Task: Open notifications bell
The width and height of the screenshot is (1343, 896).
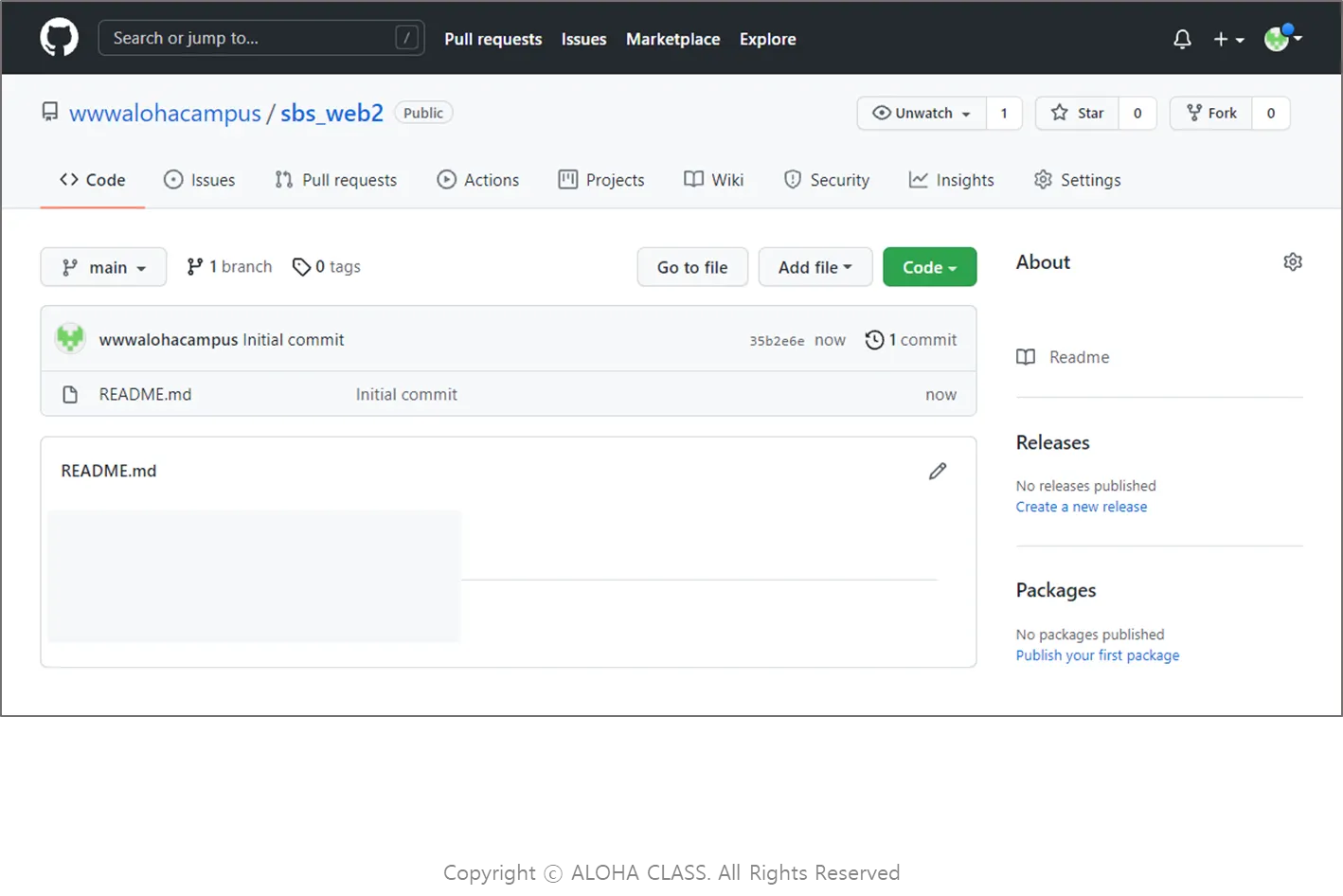Action: (x=1182, y=39)
